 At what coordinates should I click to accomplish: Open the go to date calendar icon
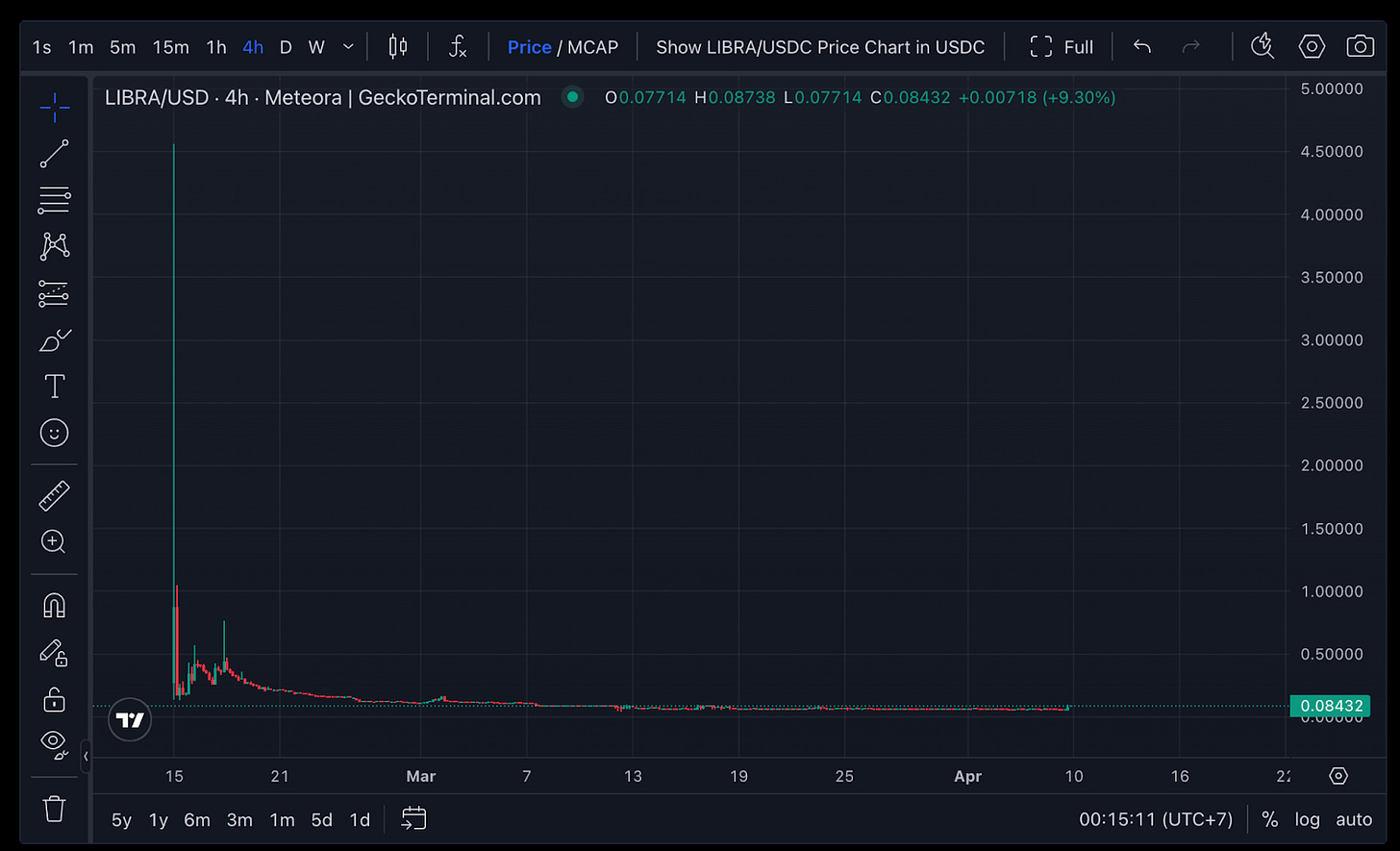coord(413,819)
